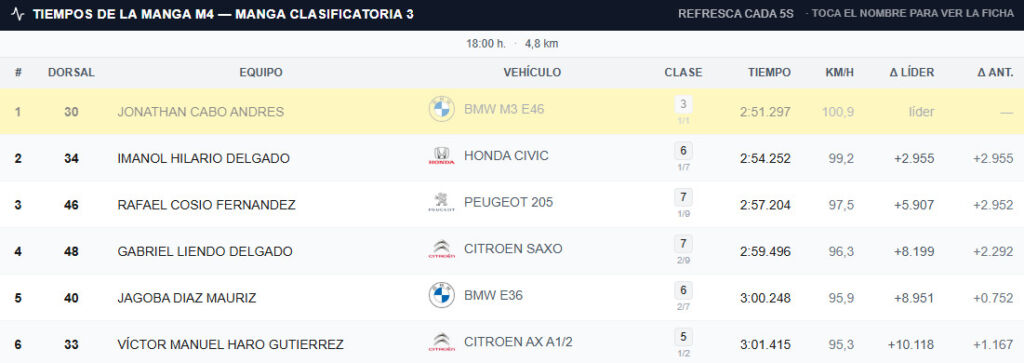This screenshot has height=363, width=1024.
Task: Open Rafael Cosio Fernandez driver profile
Action: point(206,205)
